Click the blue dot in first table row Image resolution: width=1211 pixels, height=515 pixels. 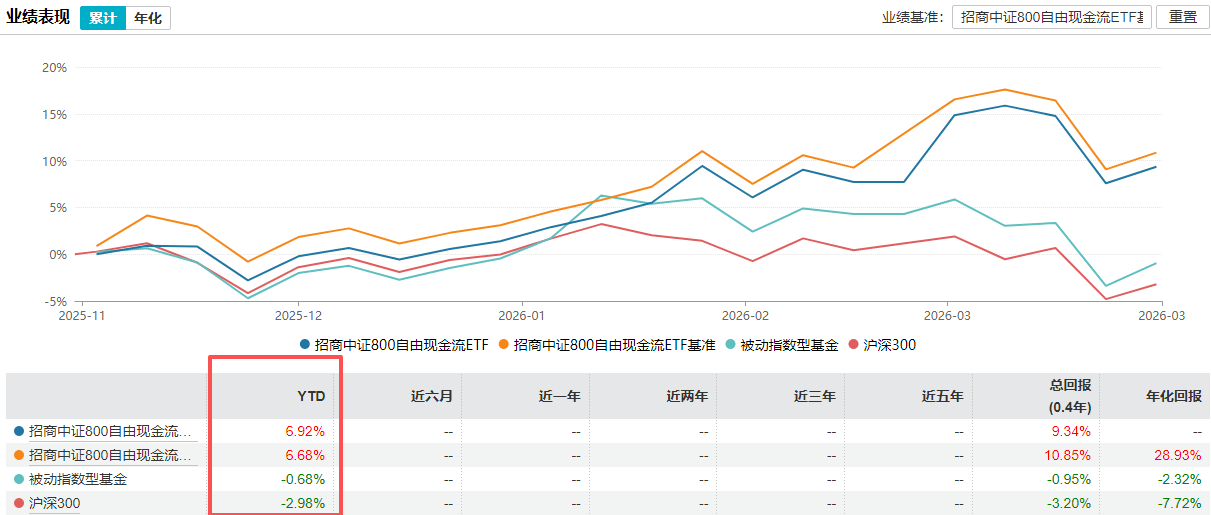(x=20, y=432)
